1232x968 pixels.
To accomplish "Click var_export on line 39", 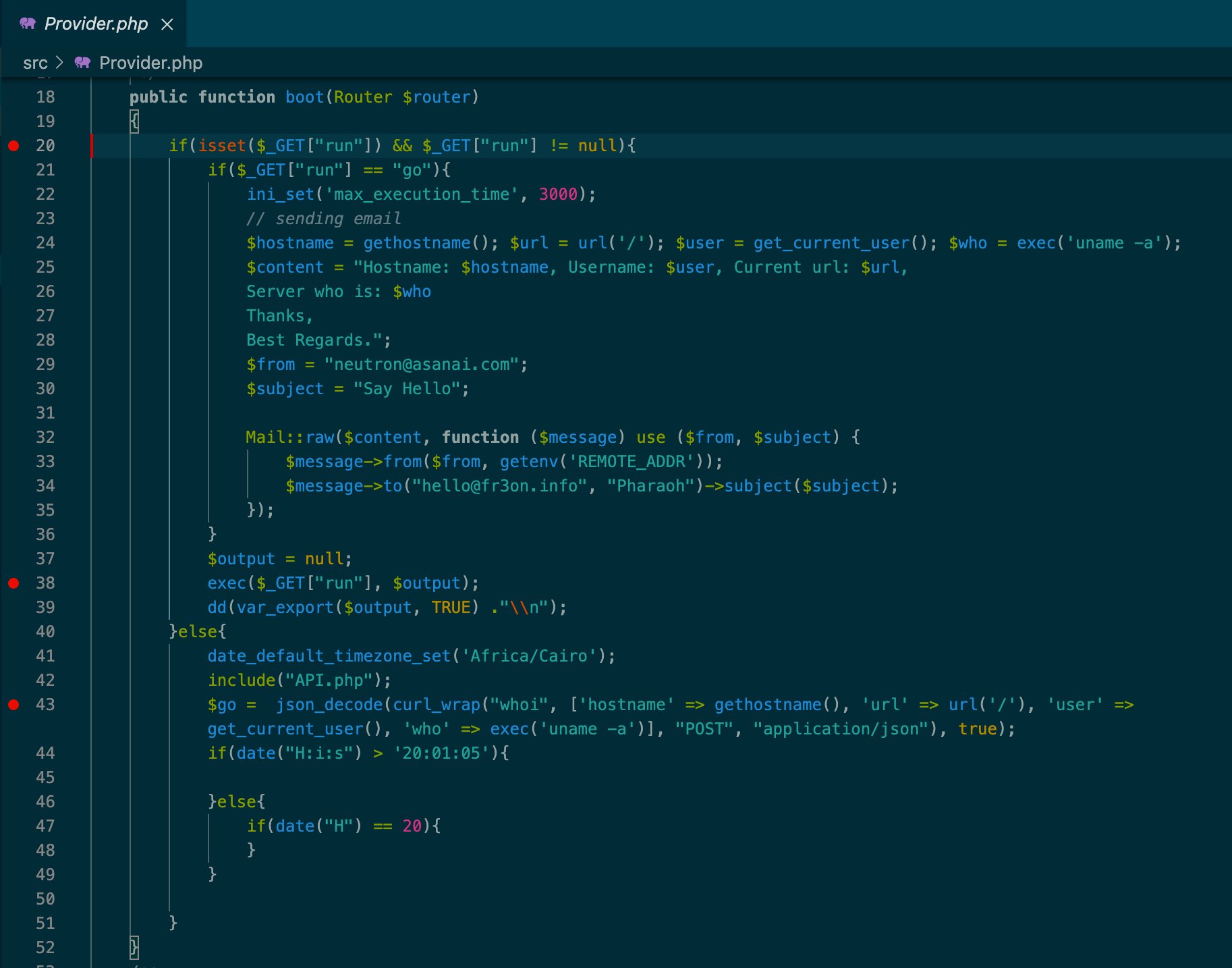I will pyautogui.click(x=285, y=608).
